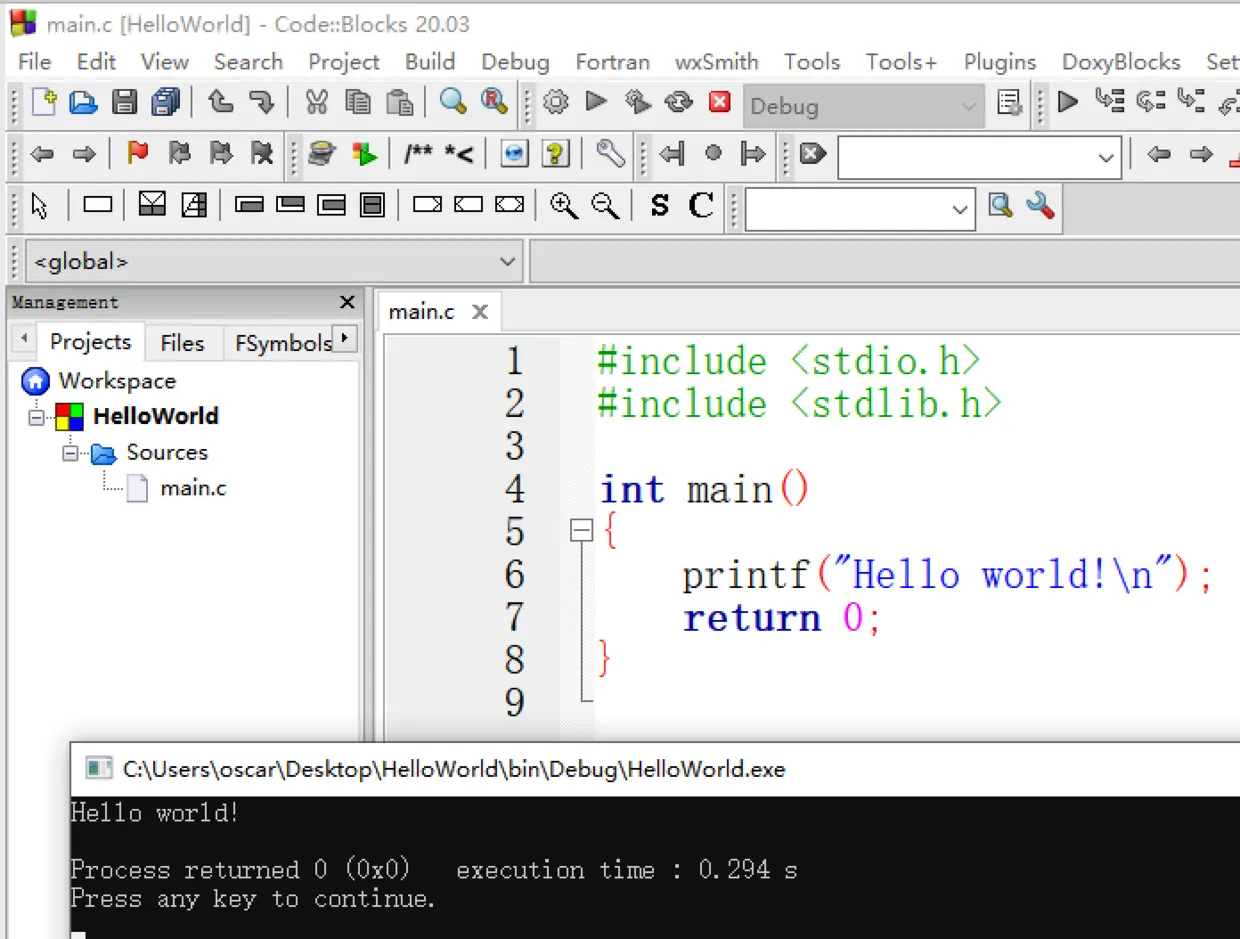This screenshot has width=1240, height=939.
Task: Click the Rebuild icon in toolbar
Action: coord(679,102)
